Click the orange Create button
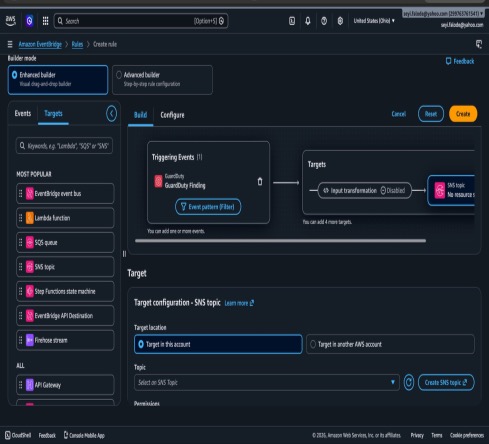489x444 pixels. click(463, 114)
